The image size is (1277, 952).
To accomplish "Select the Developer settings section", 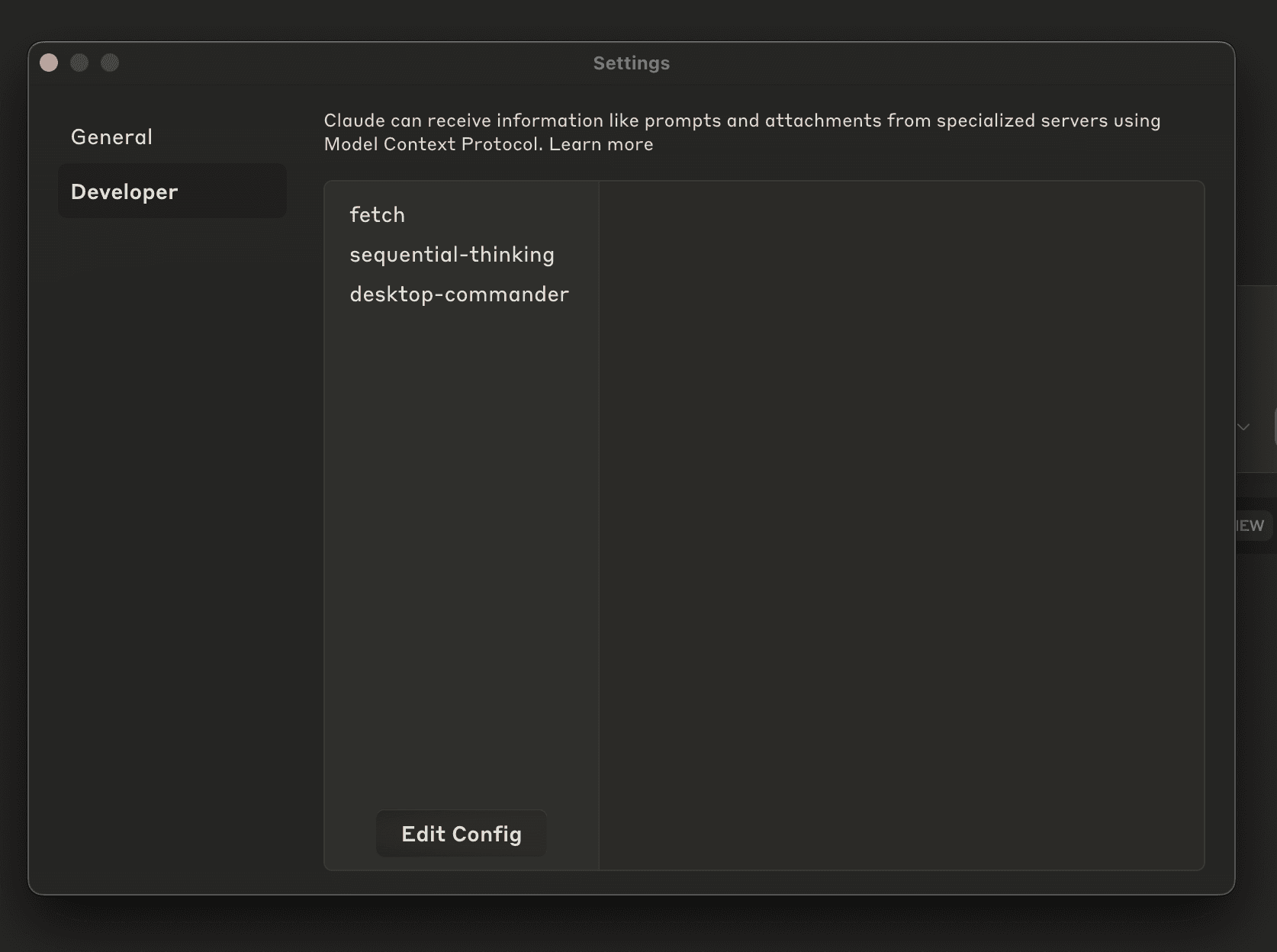I will pyautogui.click(x=172, y=191).
